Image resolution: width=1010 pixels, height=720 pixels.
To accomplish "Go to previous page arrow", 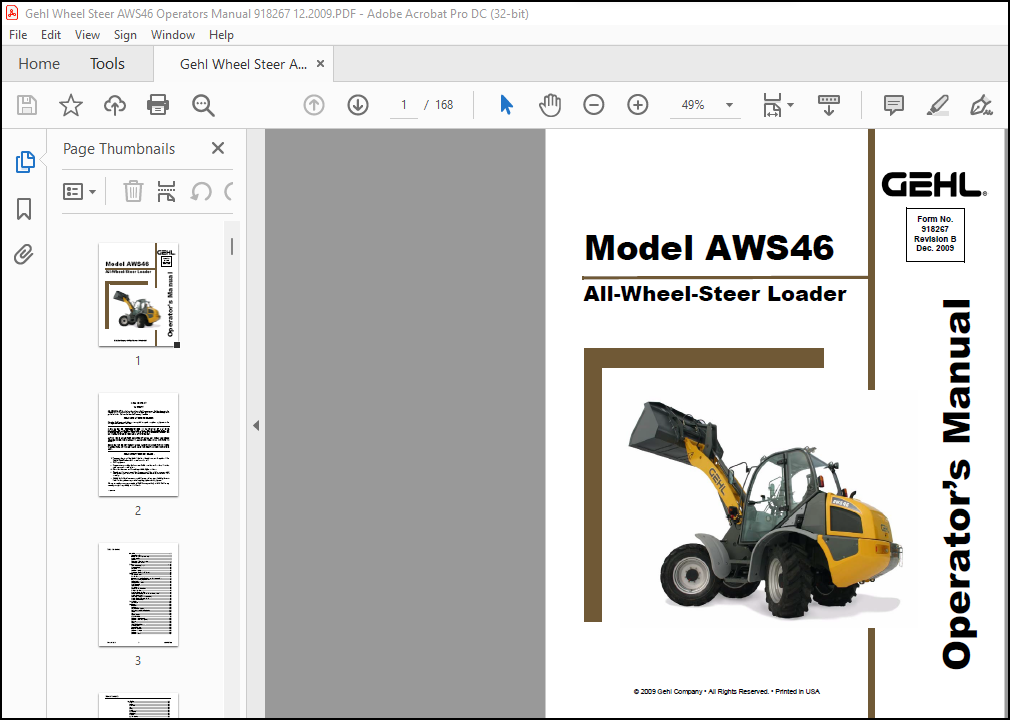I will [x=314, y=105].
